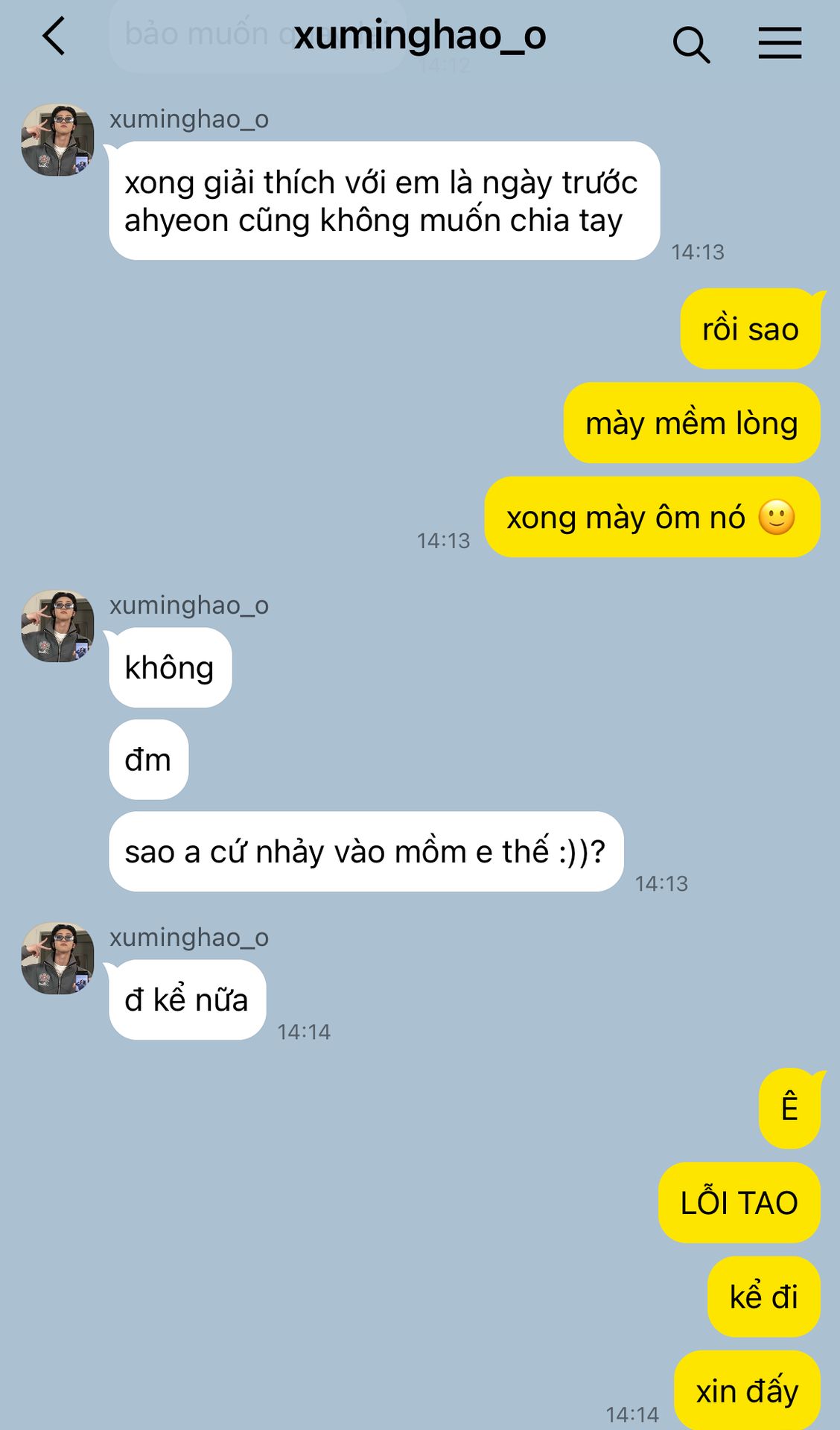Tap the 'Ê' yellow bubble
The height and width of the screenshot is (1430, 840).
click(789, 1108)
